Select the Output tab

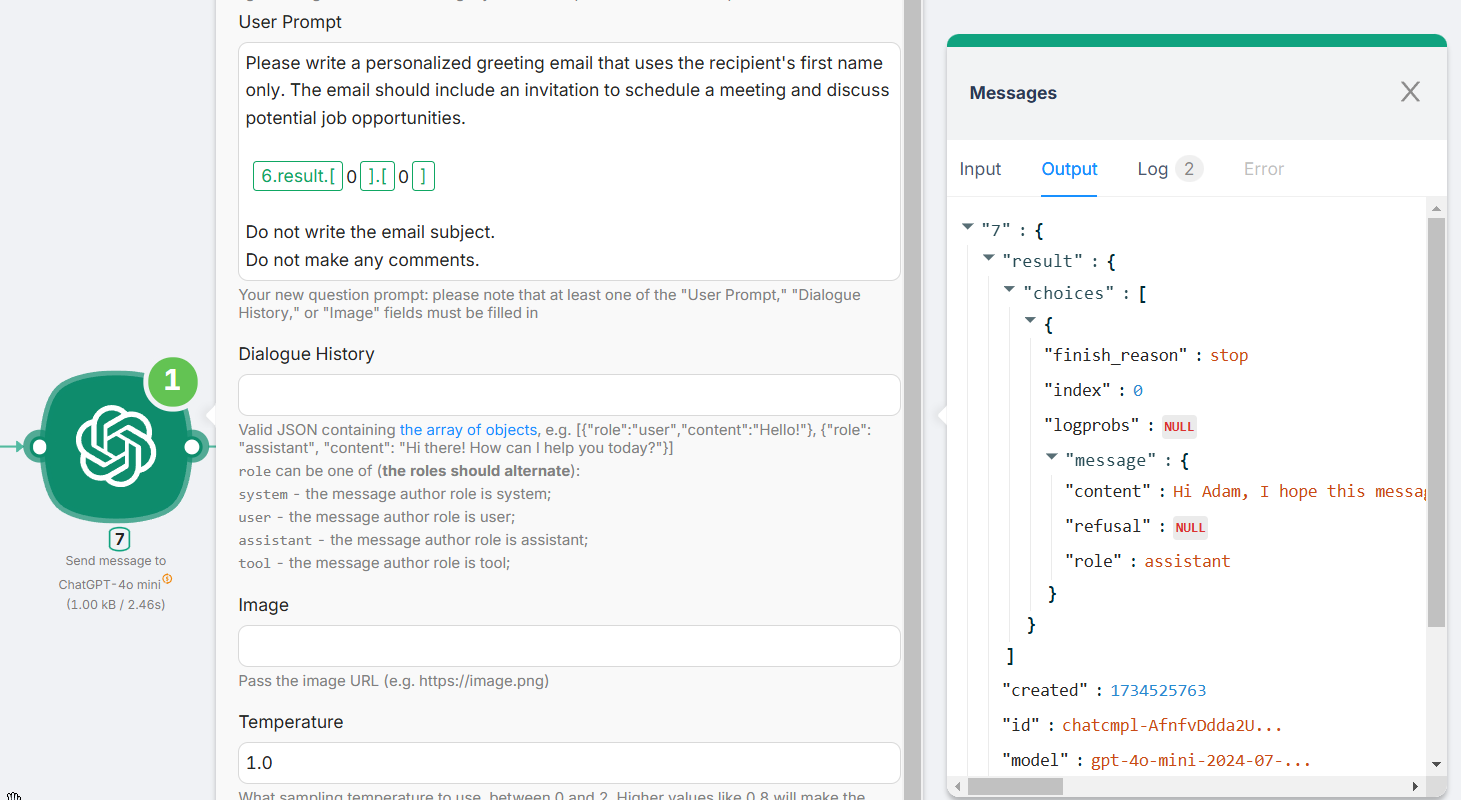(1069, 169)
